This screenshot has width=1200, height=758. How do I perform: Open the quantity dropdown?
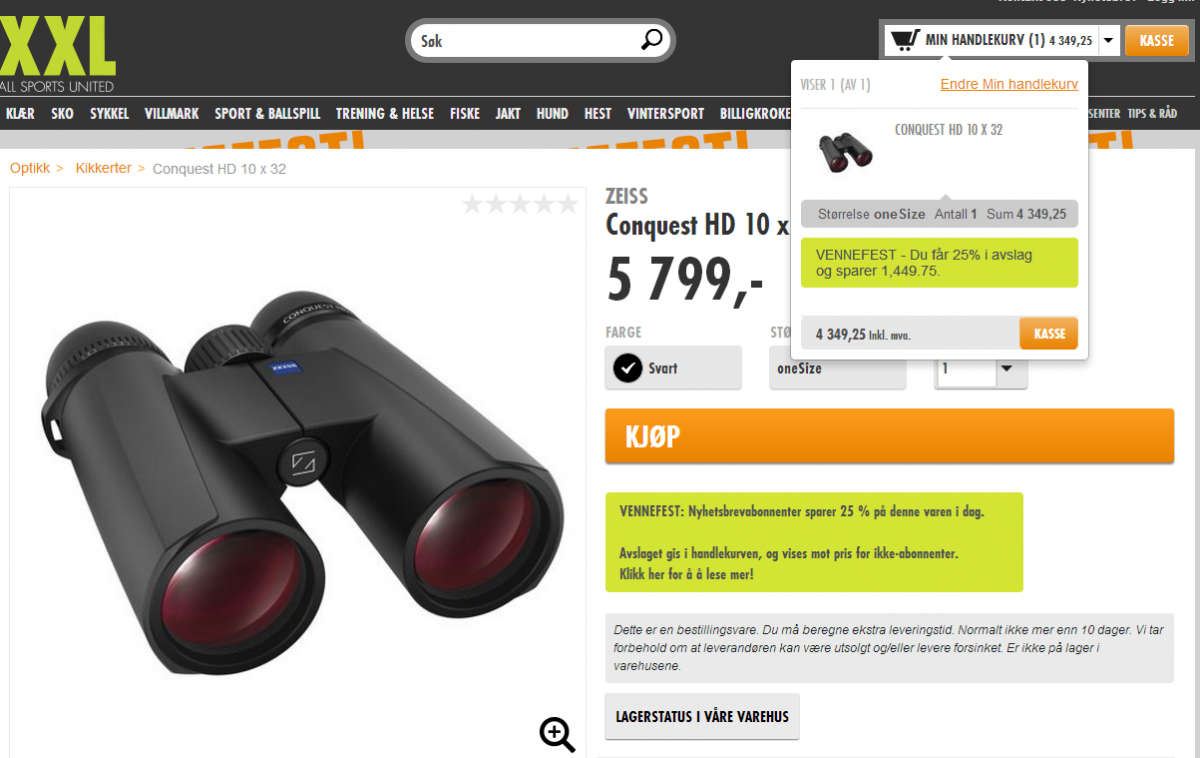981,369
